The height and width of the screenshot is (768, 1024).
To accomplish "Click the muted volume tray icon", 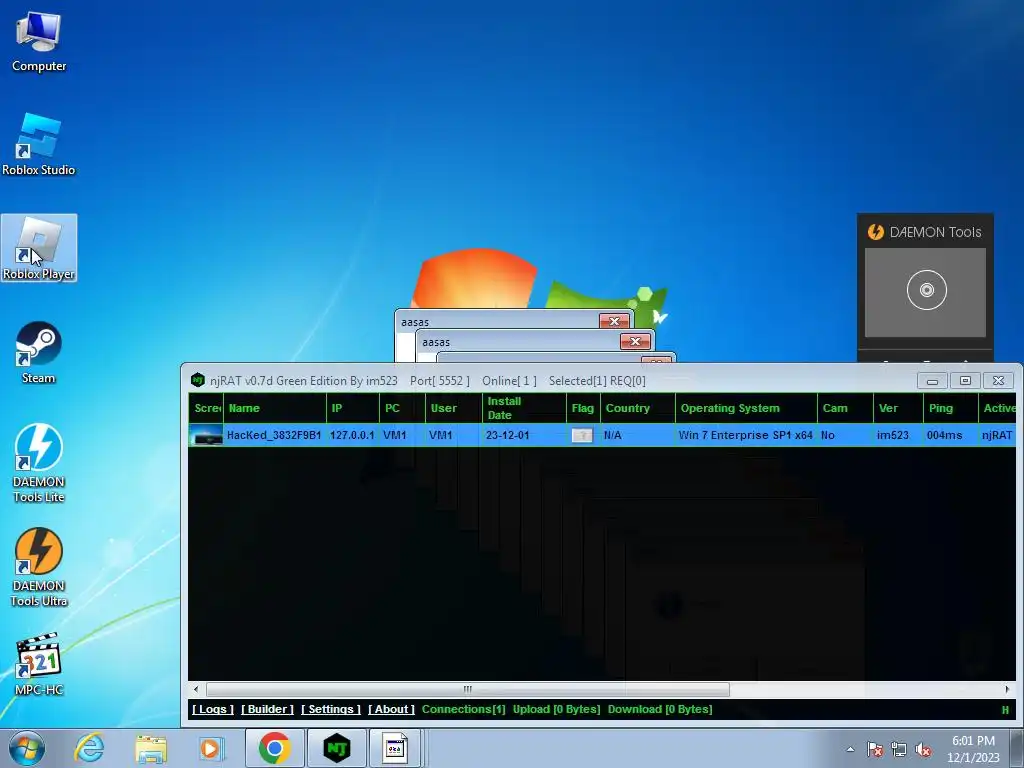I will click(923, 749).
